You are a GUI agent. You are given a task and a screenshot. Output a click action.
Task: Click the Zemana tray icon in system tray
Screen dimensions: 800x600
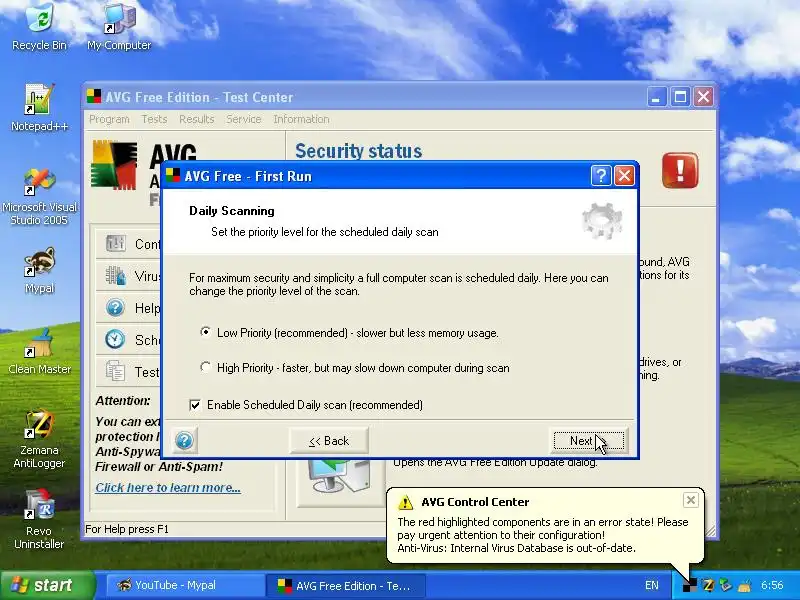708,585
